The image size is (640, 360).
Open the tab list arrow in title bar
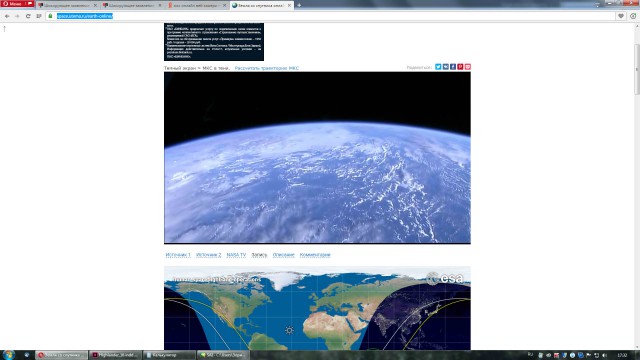pos(597,5)
